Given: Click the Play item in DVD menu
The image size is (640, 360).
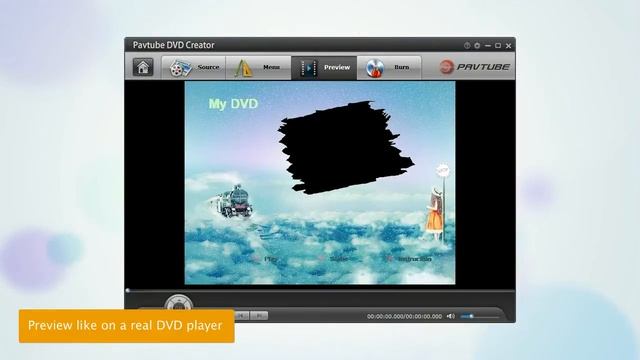Looking at the screenshot, I should pyautogui.click(x=270, y=259).
